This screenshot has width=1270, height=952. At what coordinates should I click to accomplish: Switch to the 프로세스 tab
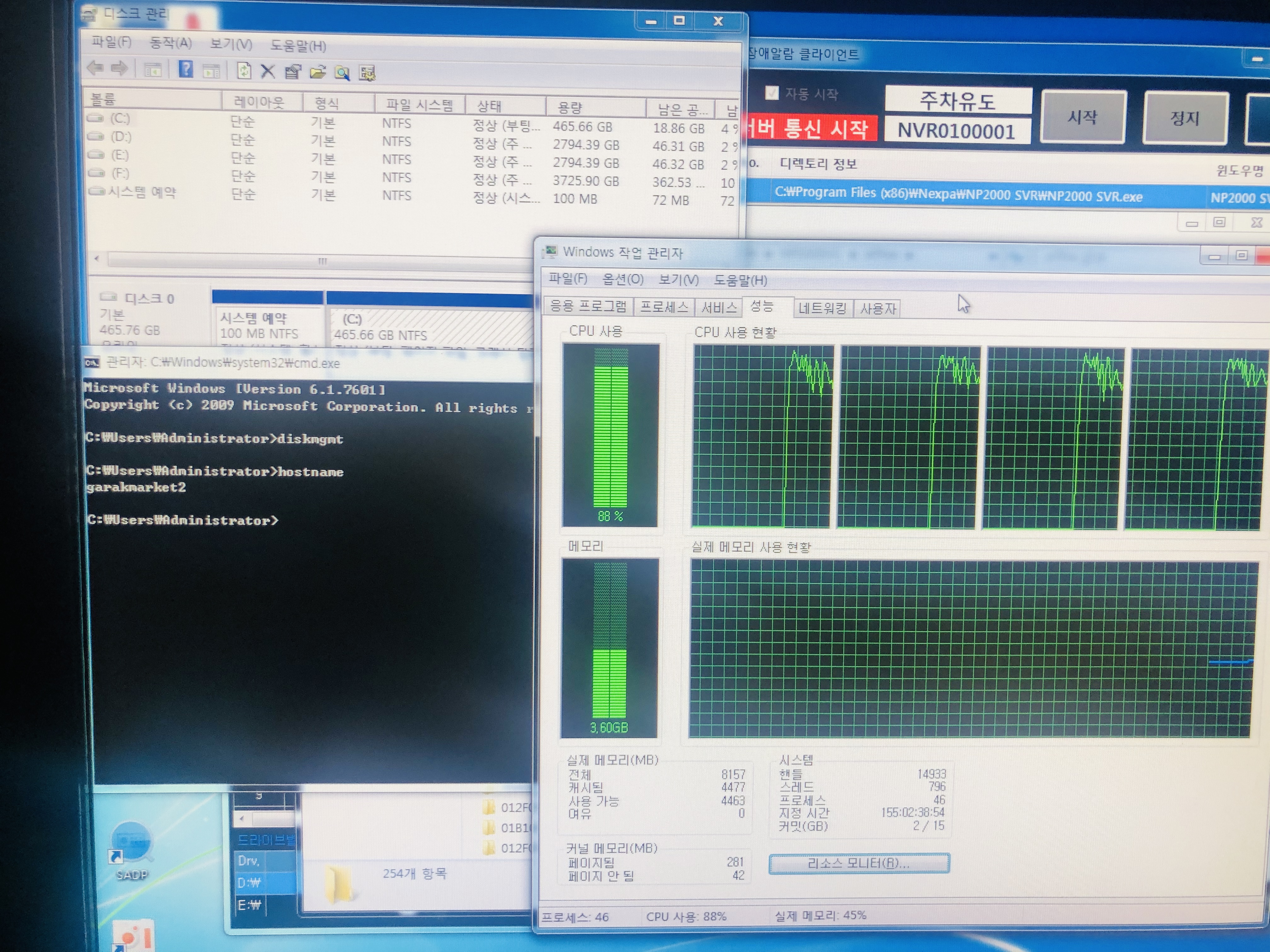click(x=663, y=308)
